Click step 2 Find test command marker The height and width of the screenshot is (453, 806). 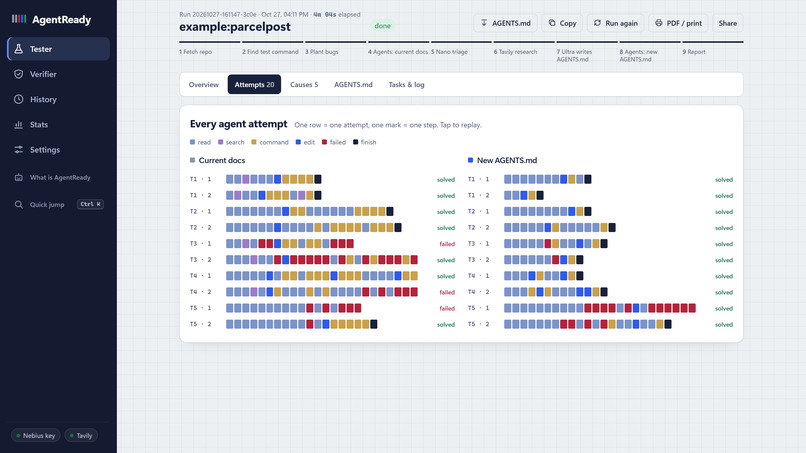click(272, 48)
